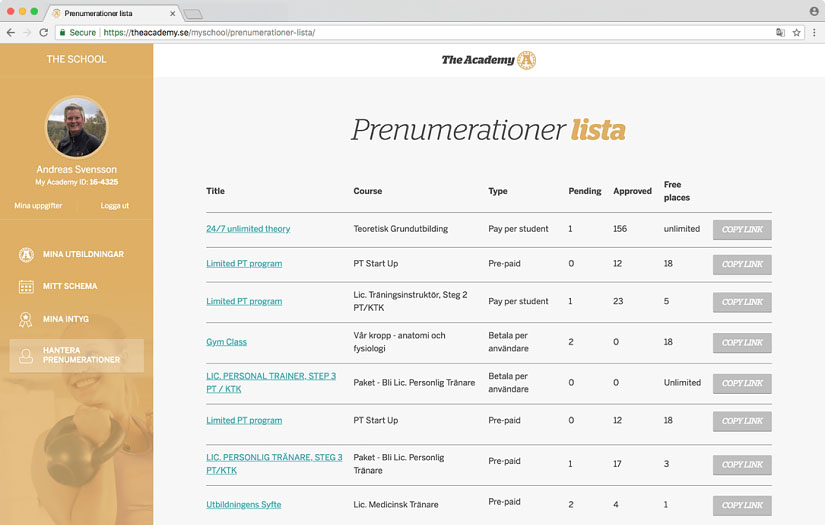Open the Utbildningens Syfte link
The height and width of the screenshot is (525, 825).
[244, 504]
